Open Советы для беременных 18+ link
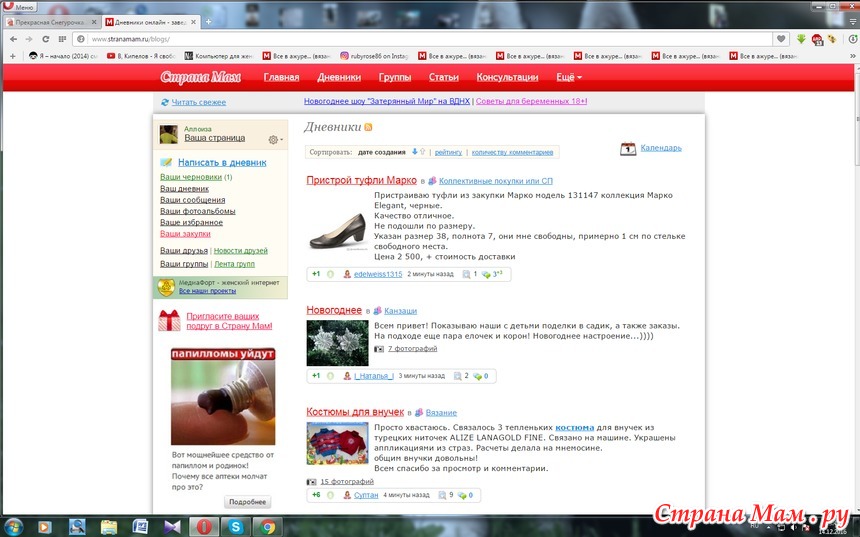This screenshot has width=860, height=537. [x=531, y=101]
